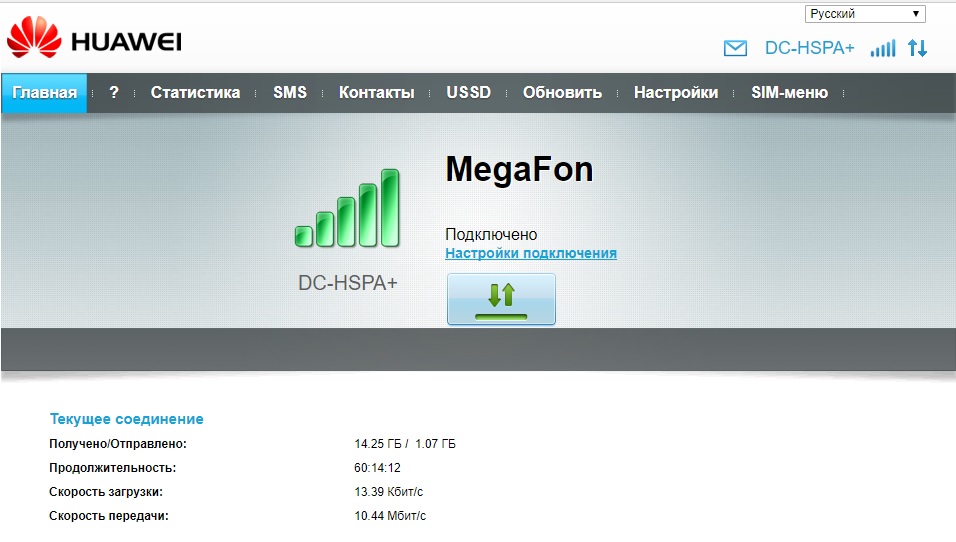
Task: Click the 14.25 ГБ / 1.07 ГБ value
Action: [405, 444]
